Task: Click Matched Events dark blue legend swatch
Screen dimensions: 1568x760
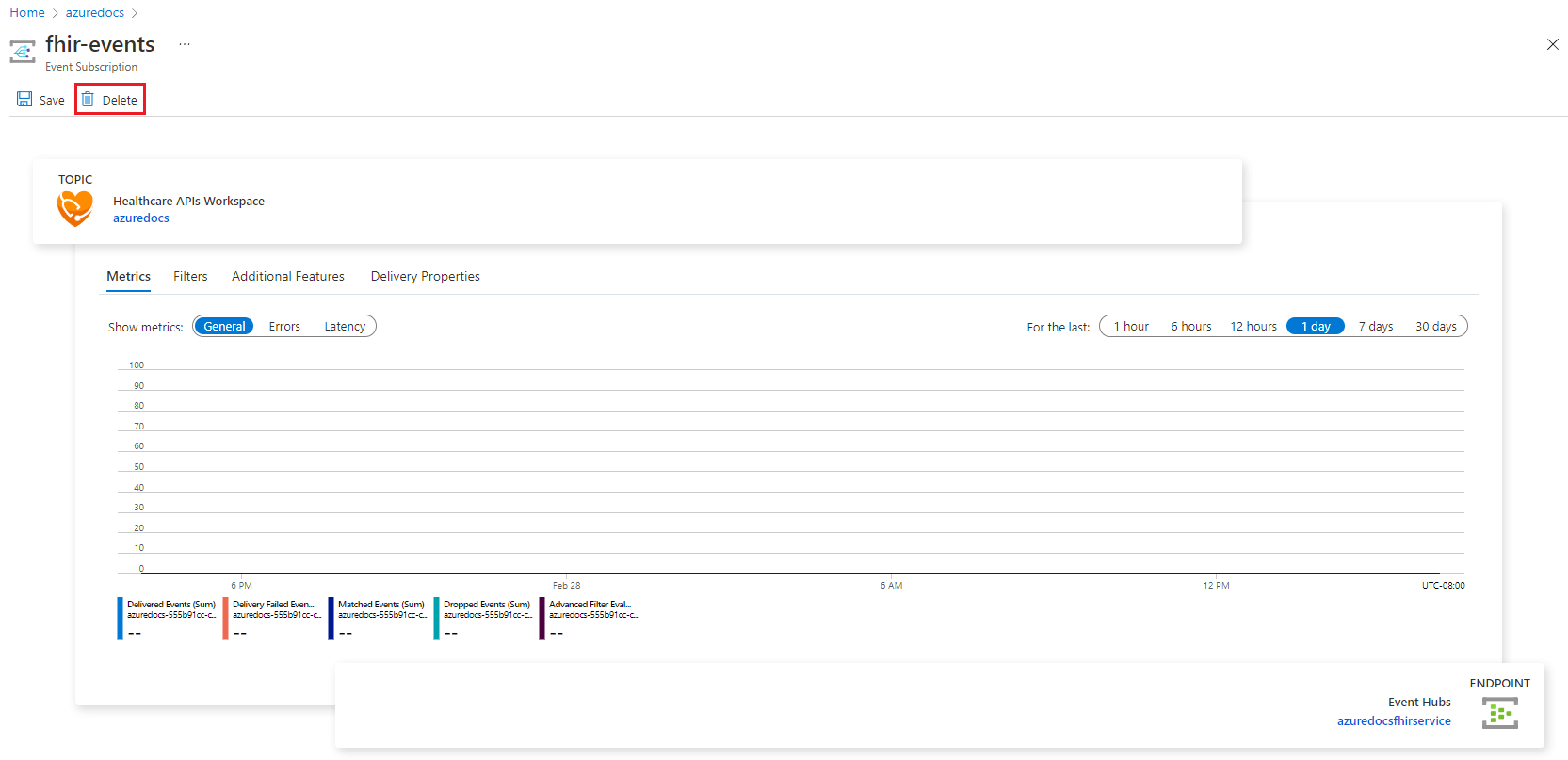Action: (331, 618)
